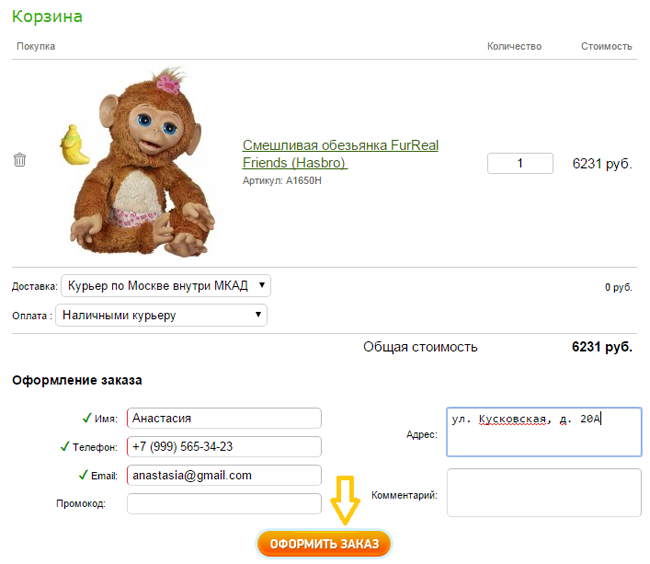This screenshot has width=650, height=564.
Task: Click the green checkmark next to Имя
Action: [x=86, y=417]
